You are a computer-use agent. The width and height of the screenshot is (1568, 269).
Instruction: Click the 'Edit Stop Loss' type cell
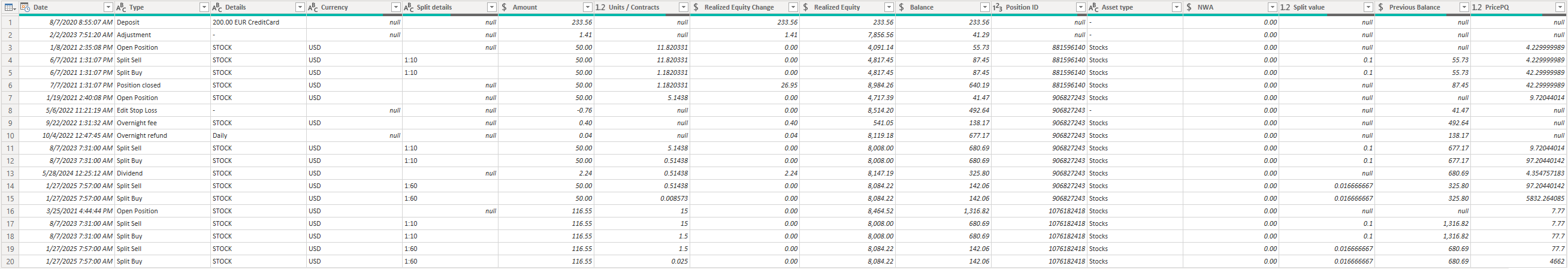162,110
